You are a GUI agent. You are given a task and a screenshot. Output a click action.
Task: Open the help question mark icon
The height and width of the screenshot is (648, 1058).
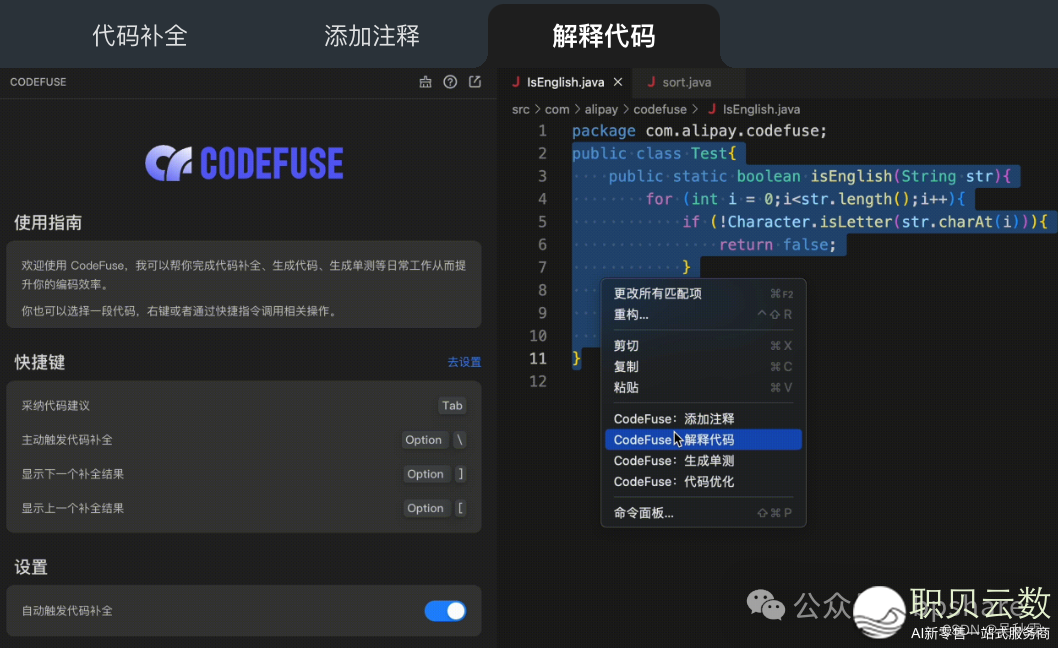(x=450, y=82)
